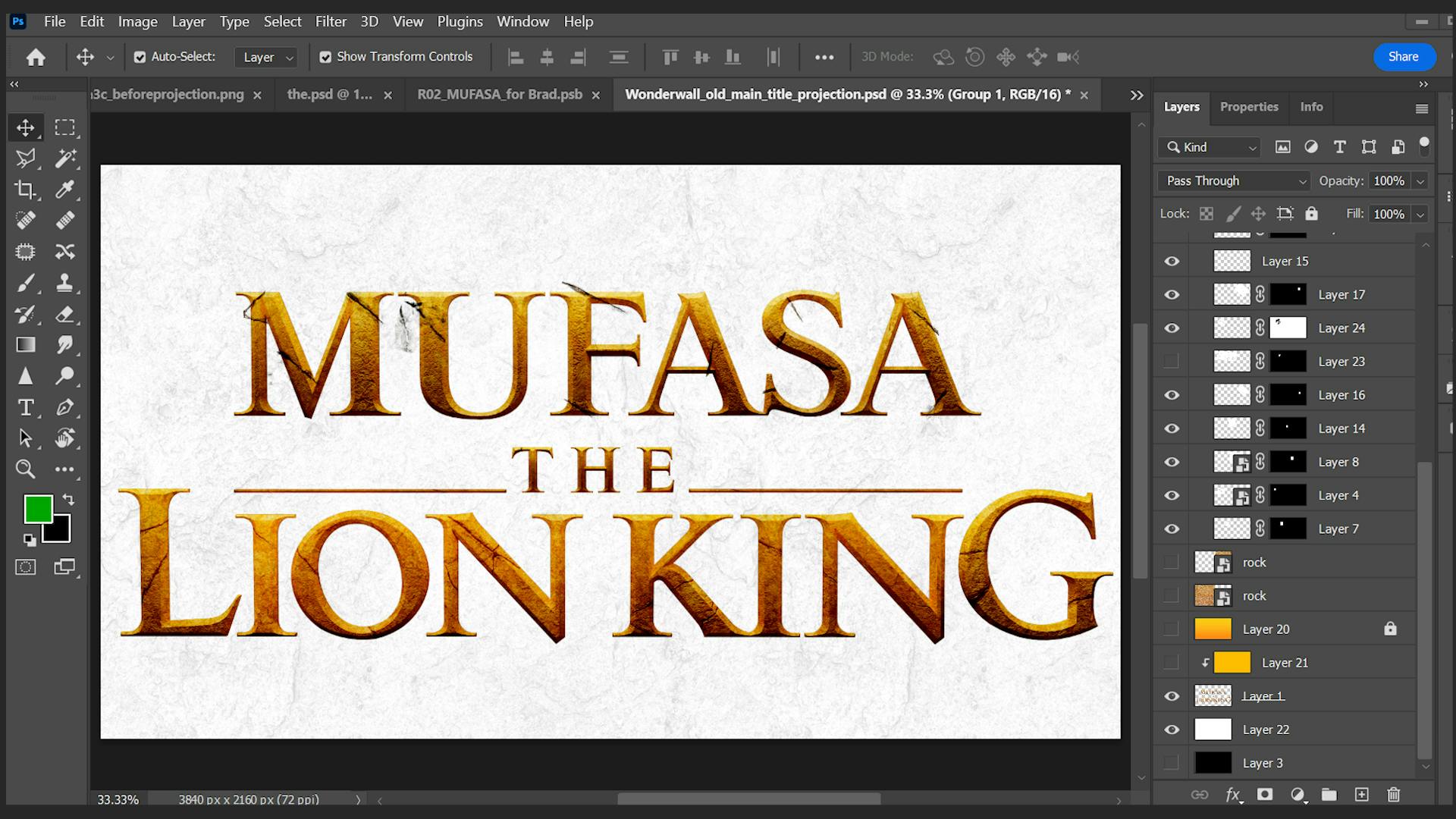Image resolution: width=1456 pixels, height=819 pixels.
Task: Open Pass Through blend mode dropdown
Action: click(1234, 180)
